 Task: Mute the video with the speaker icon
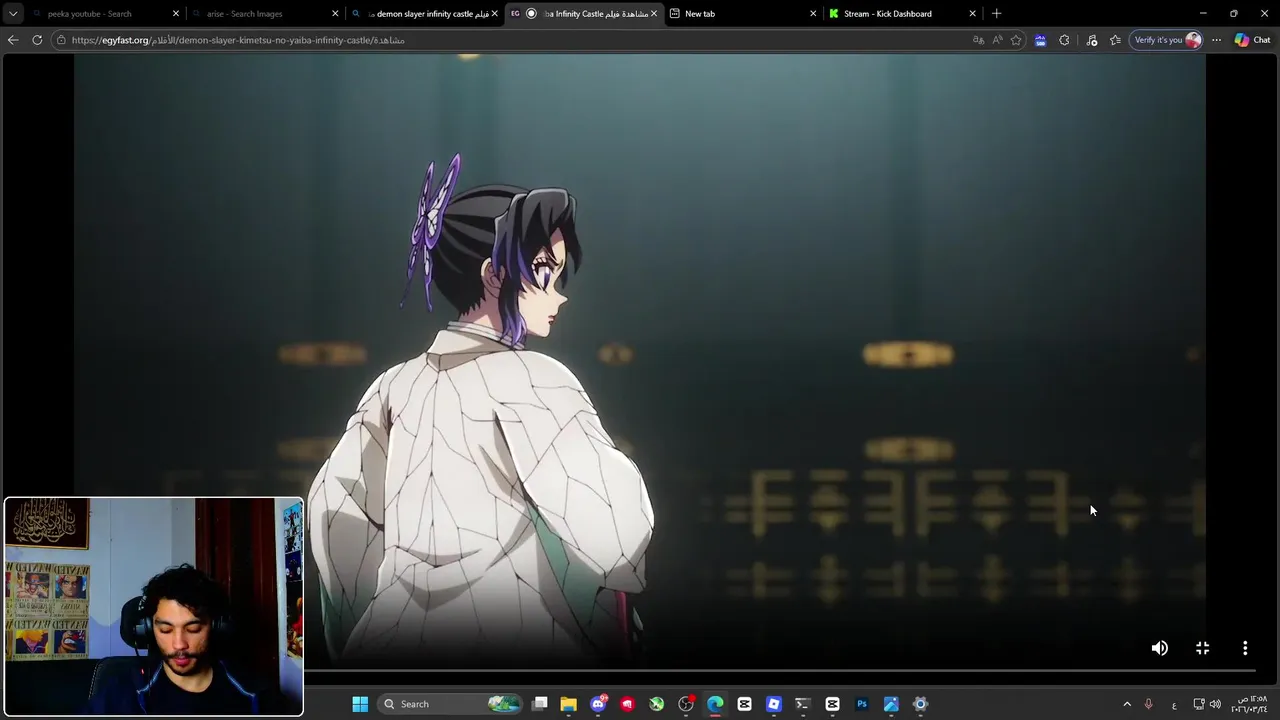click(x=1159, y=648)
